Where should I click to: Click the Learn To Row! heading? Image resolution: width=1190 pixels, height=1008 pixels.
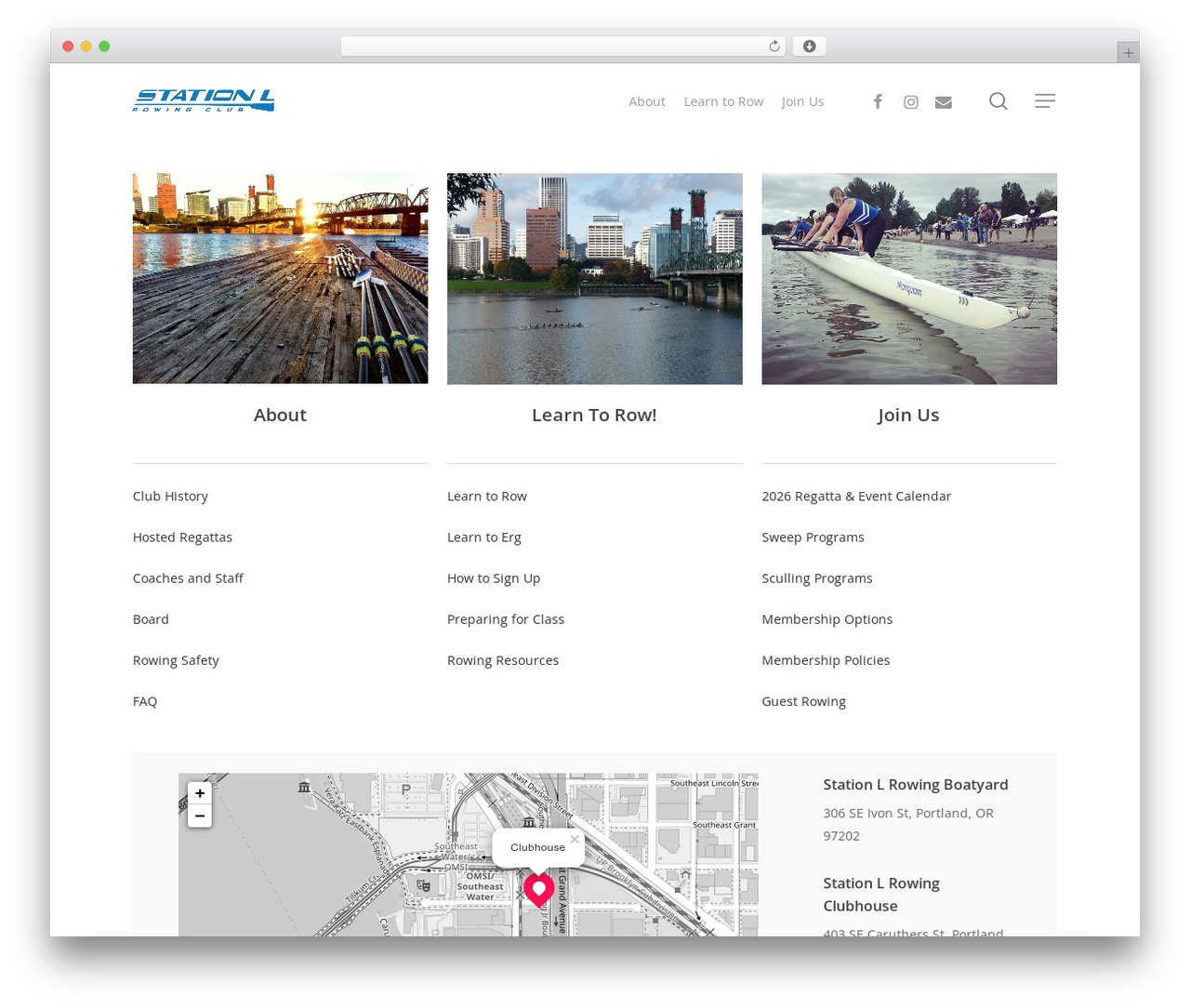[x=594, y=415]
